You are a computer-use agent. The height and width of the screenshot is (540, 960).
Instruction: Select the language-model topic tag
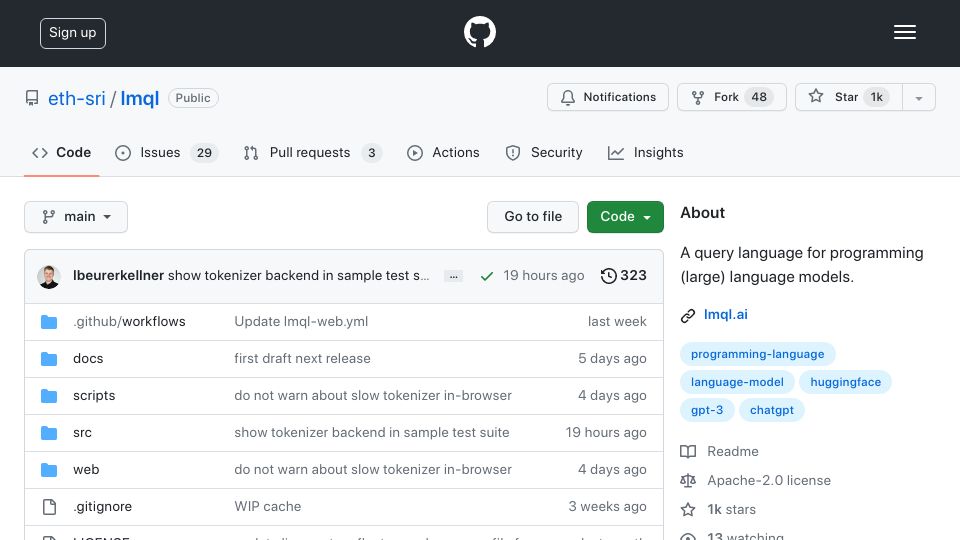[737, 382]
